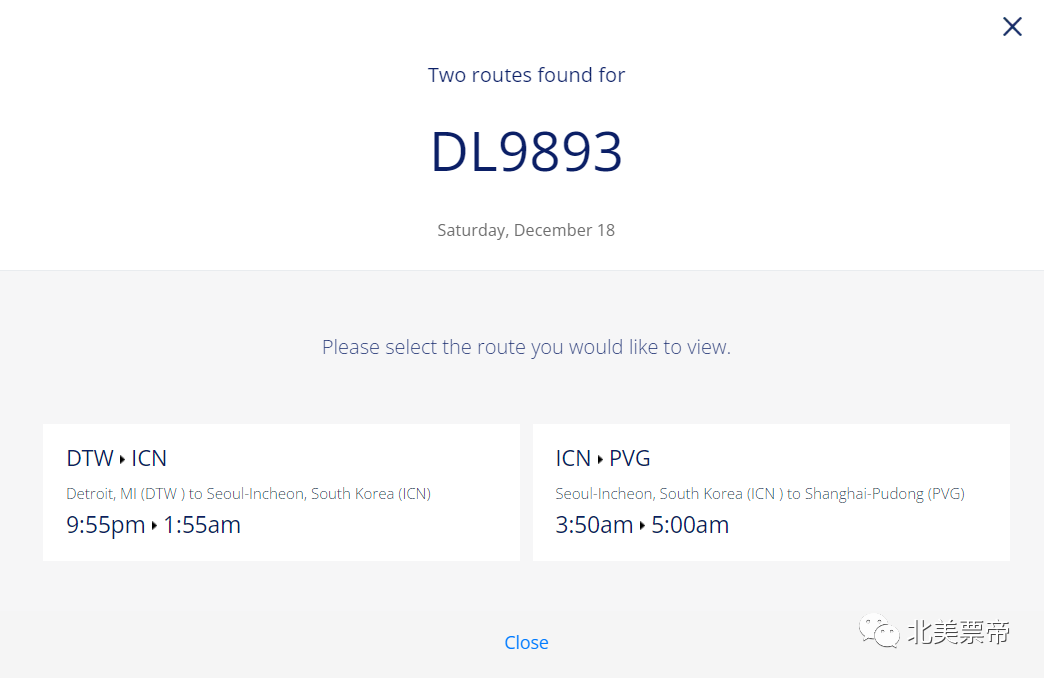
Task: Click the 'Two routes found for' text
Action: pyautogui.click(x=526, y=75)
